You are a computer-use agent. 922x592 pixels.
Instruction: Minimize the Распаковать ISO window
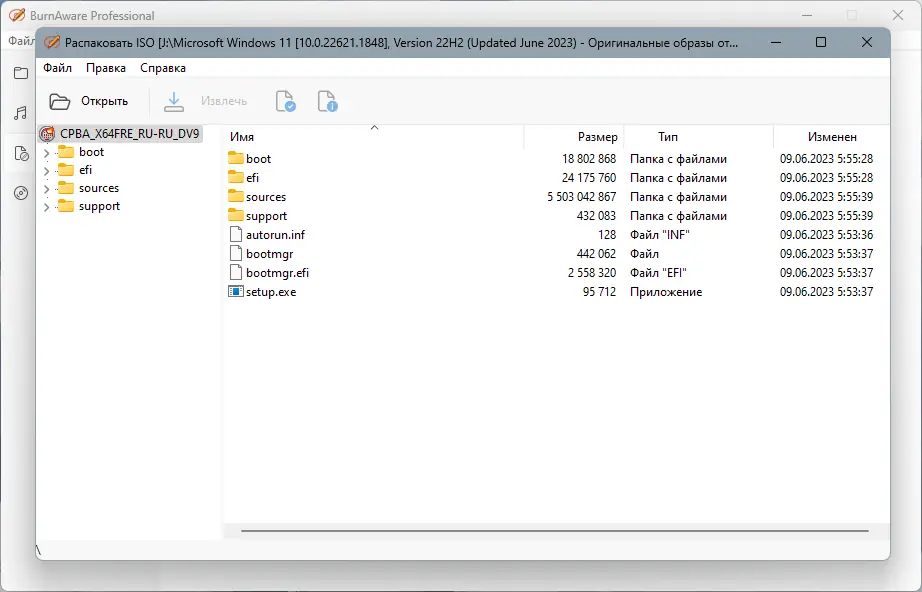(776, 42)
